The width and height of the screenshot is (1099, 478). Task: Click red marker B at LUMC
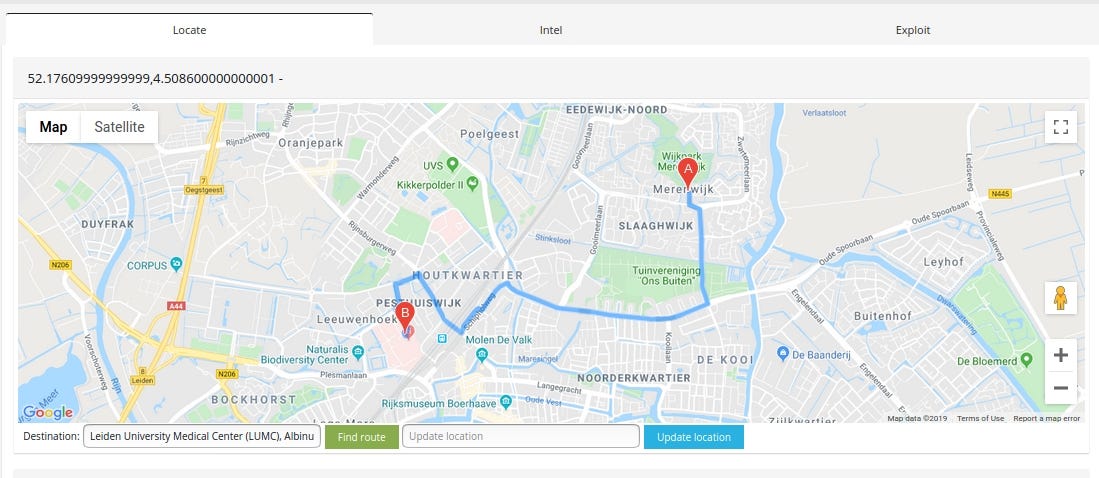tap(404, 317)
